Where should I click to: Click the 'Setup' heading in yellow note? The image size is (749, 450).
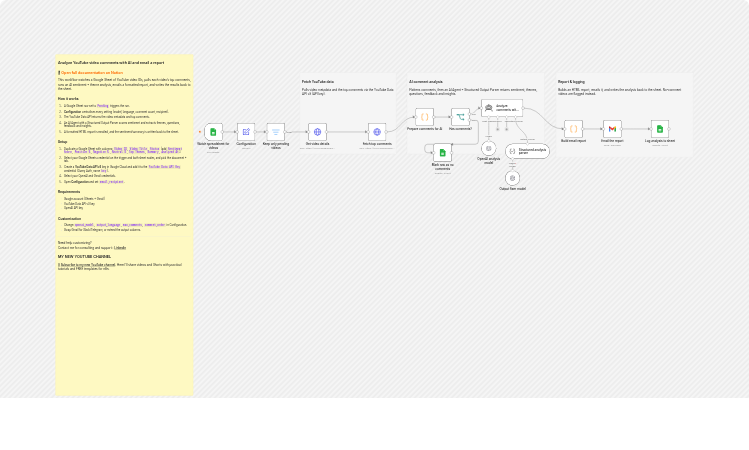[63, 142]
